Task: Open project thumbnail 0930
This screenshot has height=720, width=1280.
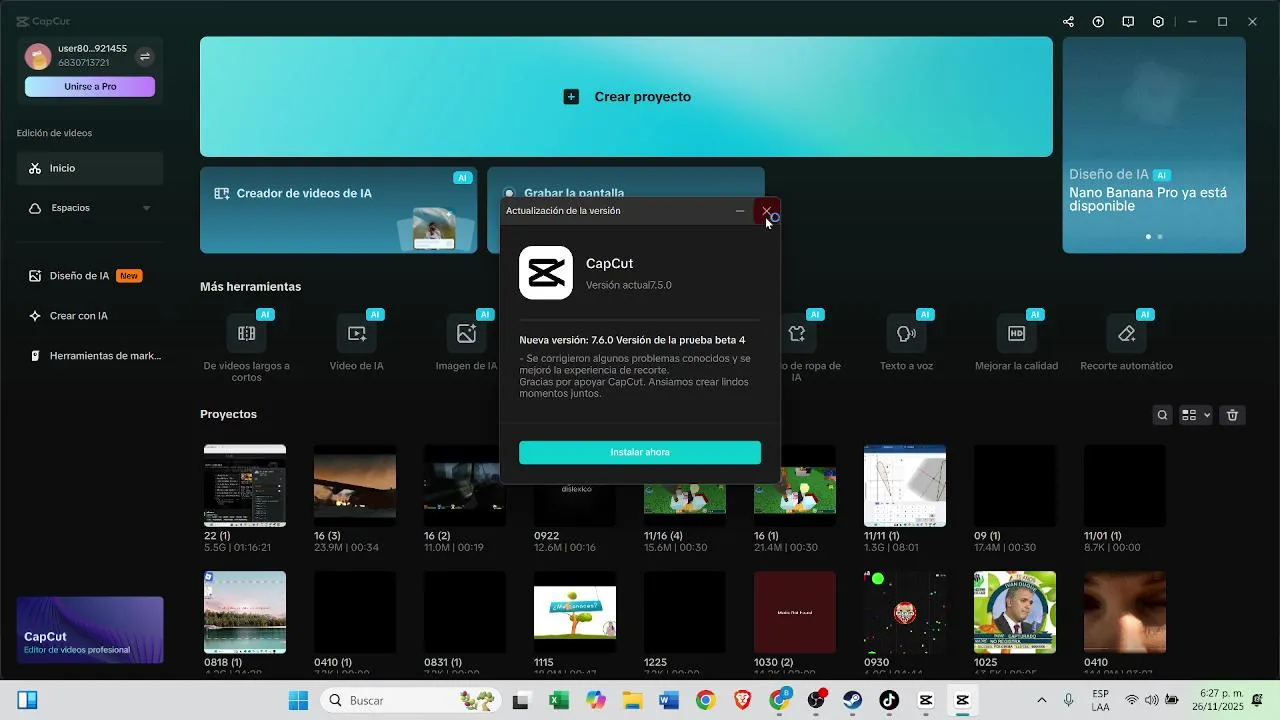Action: tap(905, 612)
